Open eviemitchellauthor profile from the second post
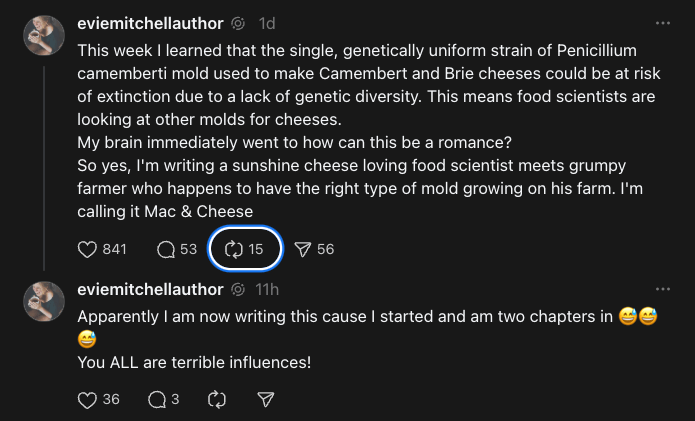The width and height of the screenshot is (695, 421). [x=150, y=290]
